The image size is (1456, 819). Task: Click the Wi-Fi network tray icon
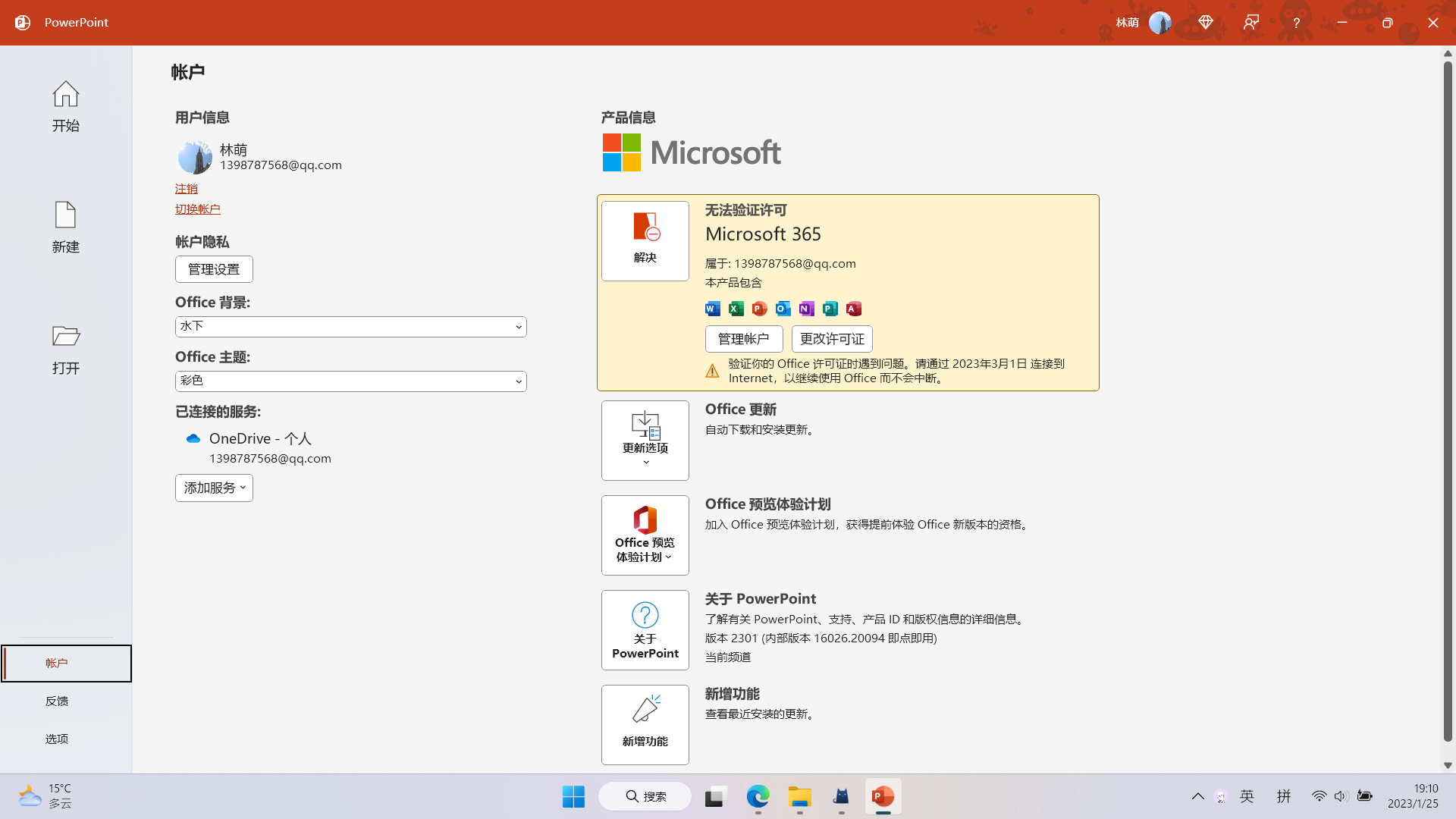[1319, 796]
